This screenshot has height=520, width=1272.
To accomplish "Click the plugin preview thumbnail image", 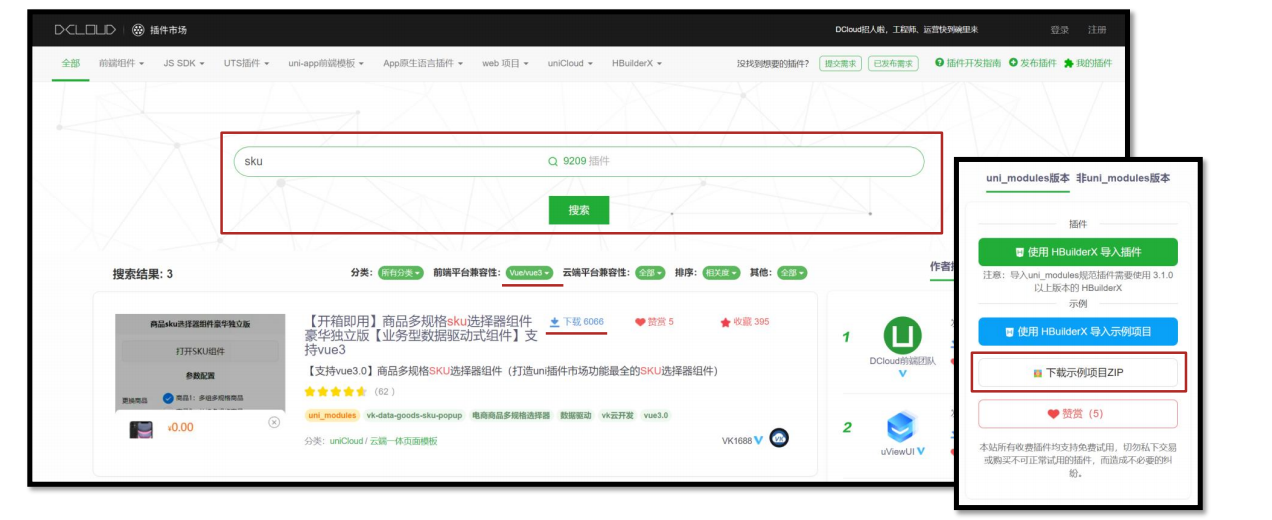I will click(198, 380).
